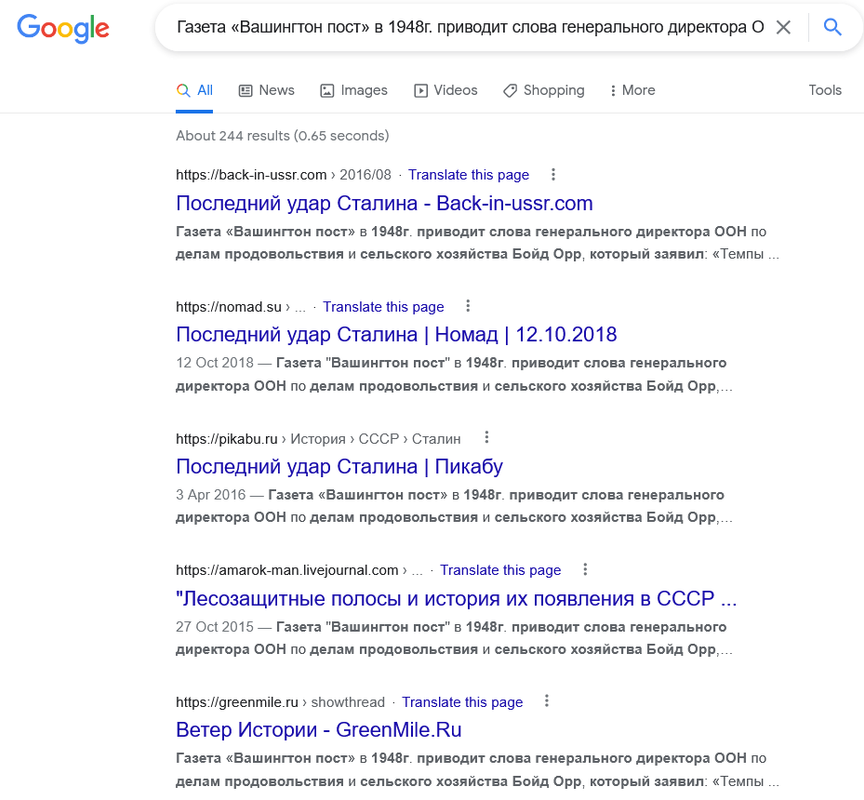The width and height of the screenshot is (864, 800).
Task: Open Back-in-ussr.com result title link
Action: tap(384, 203)
